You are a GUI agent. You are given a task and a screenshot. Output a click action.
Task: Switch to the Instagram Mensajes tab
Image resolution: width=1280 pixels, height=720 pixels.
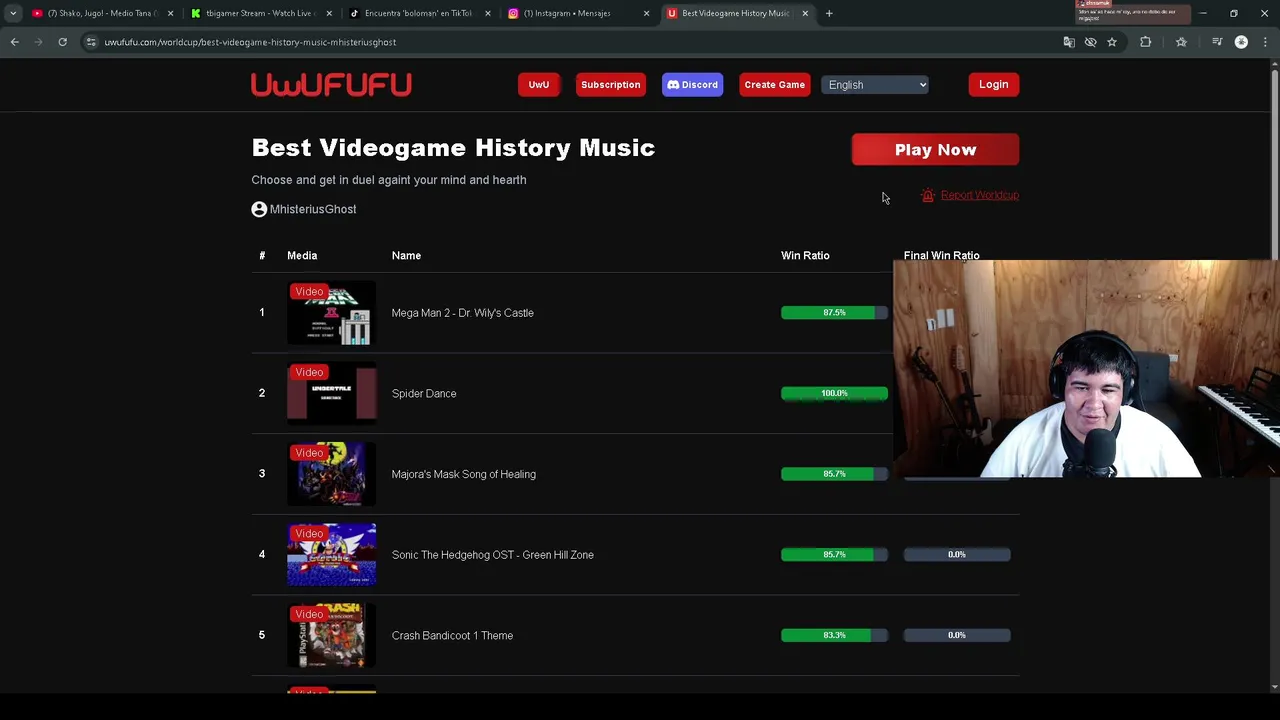(x=577, y=13)
